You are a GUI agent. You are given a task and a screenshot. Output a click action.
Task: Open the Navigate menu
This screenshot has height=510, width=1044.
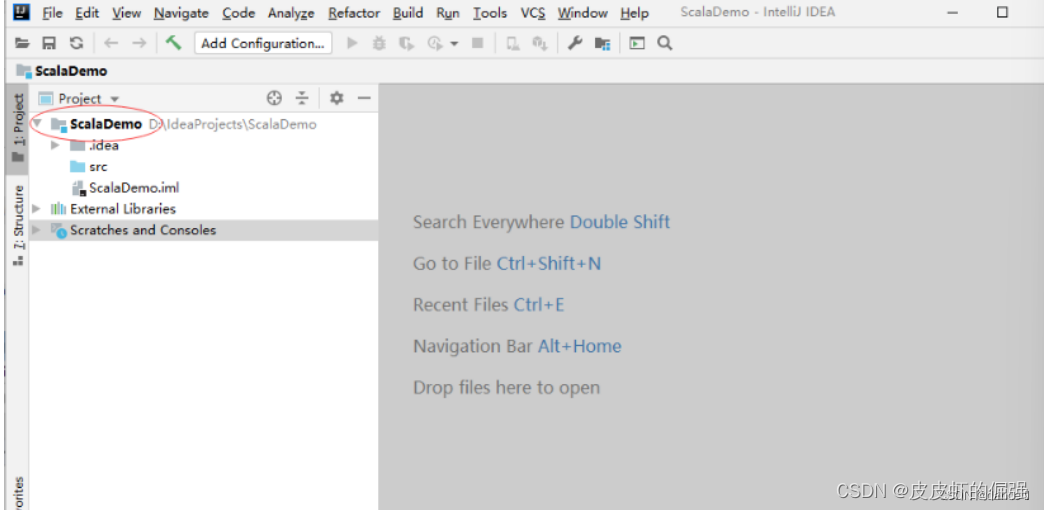click(181, 13)
